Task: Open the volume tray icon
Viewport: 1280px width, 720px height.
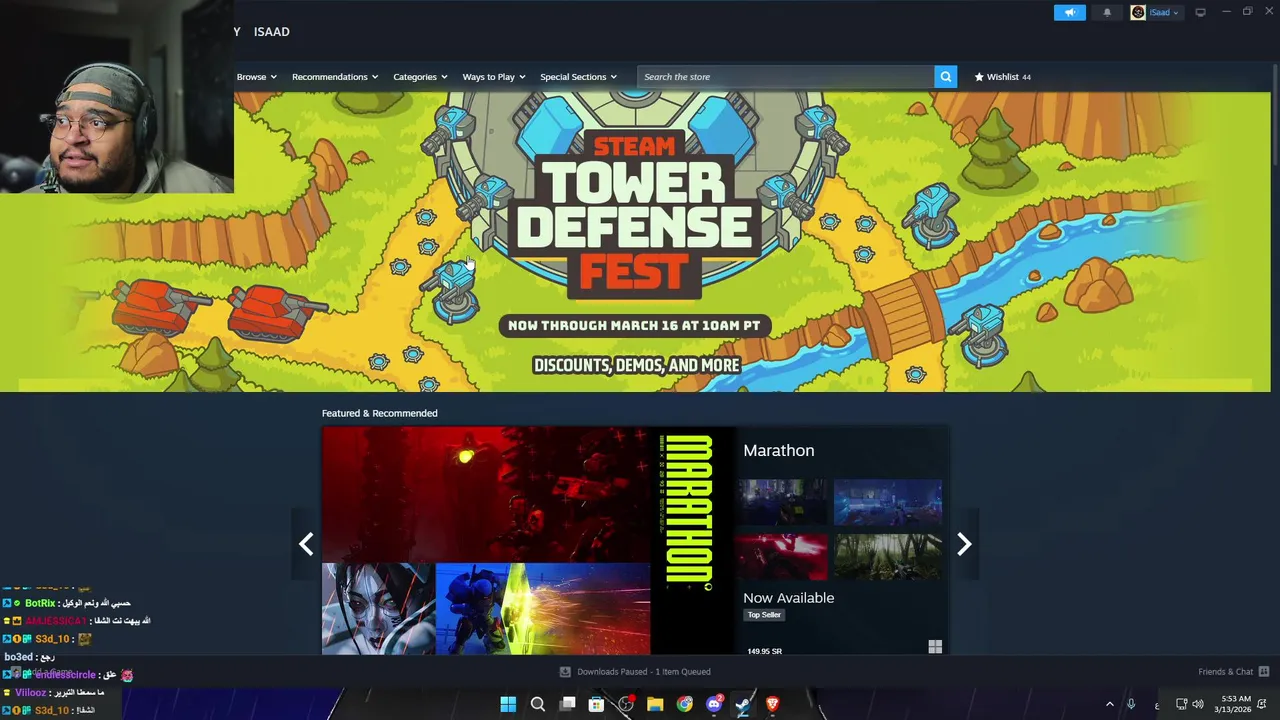Action: tap(1197, 704)
